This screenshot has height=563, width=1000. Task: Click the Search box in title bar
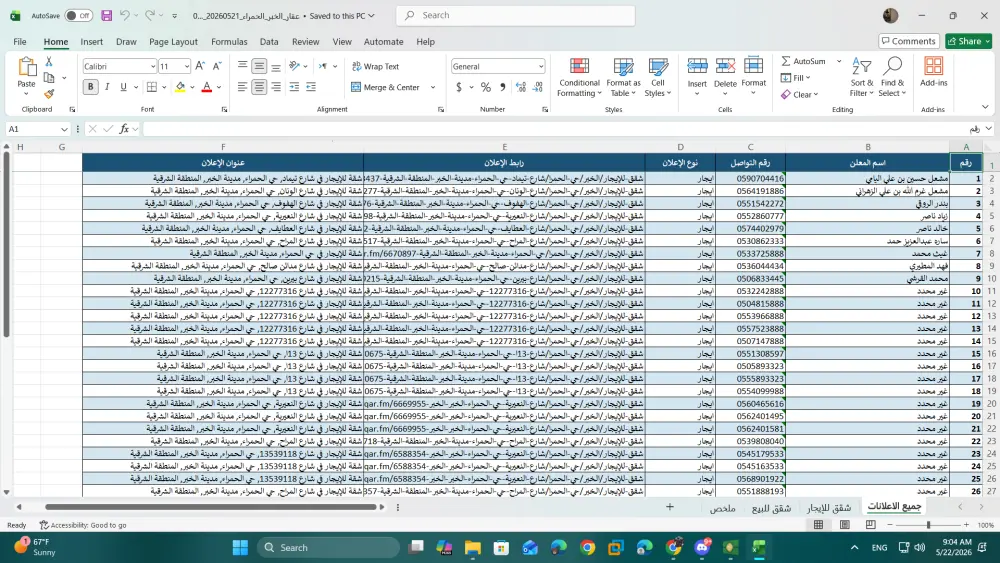coord(515,15)
